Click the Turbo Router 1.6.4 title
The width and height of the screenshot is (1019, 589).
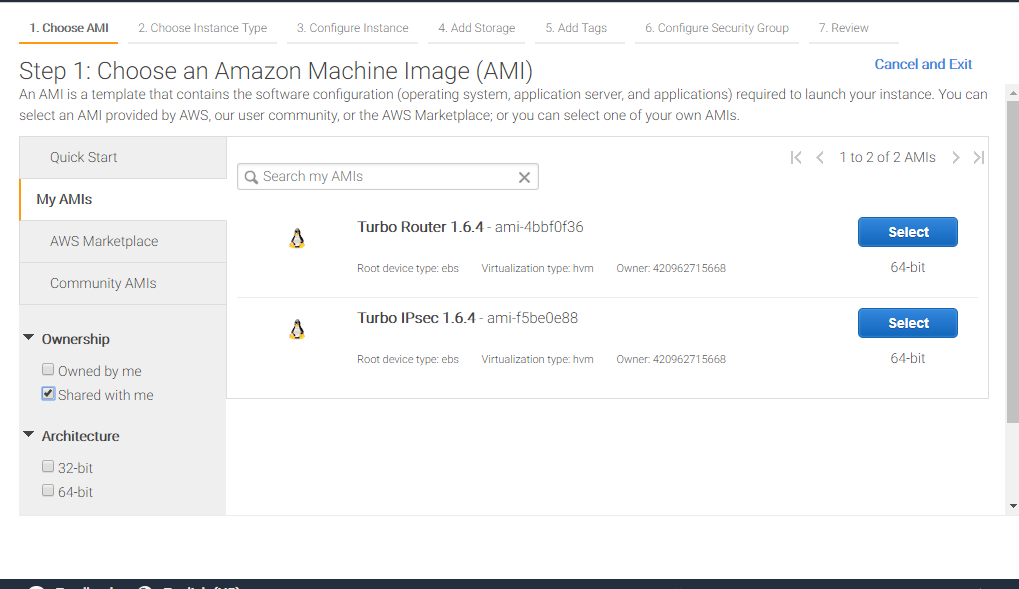[420, 227]
